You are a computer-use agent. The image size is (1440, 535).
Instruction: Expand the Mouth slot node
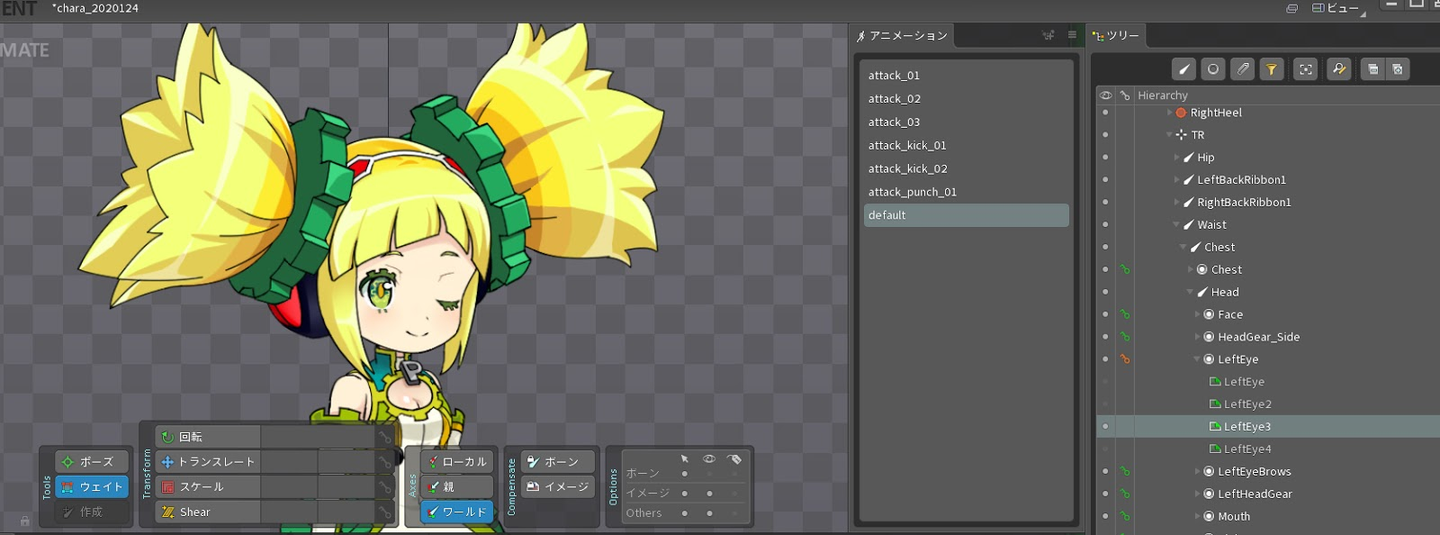coord(1198,517)
